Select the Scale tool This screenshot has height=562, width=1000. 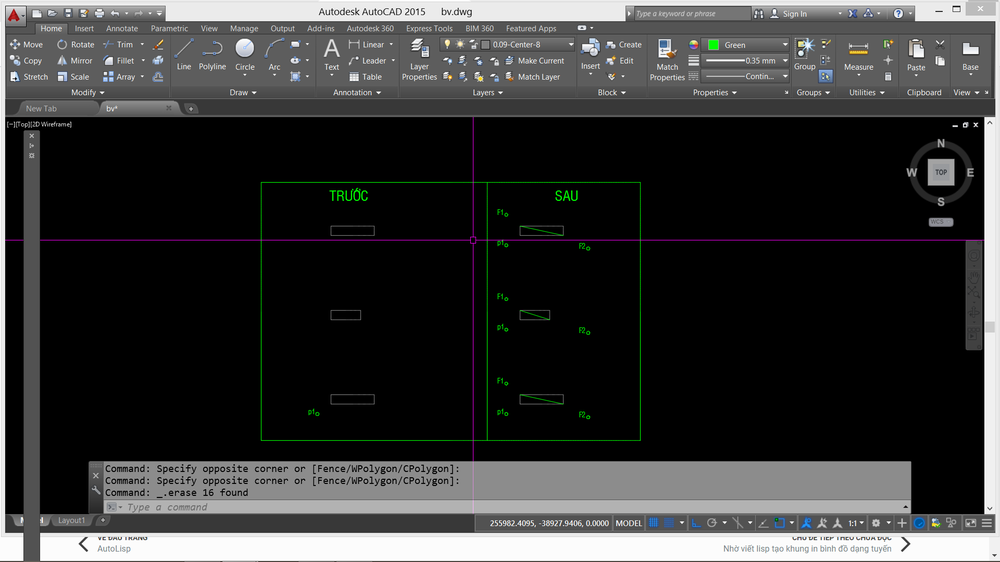pos(73,77)
